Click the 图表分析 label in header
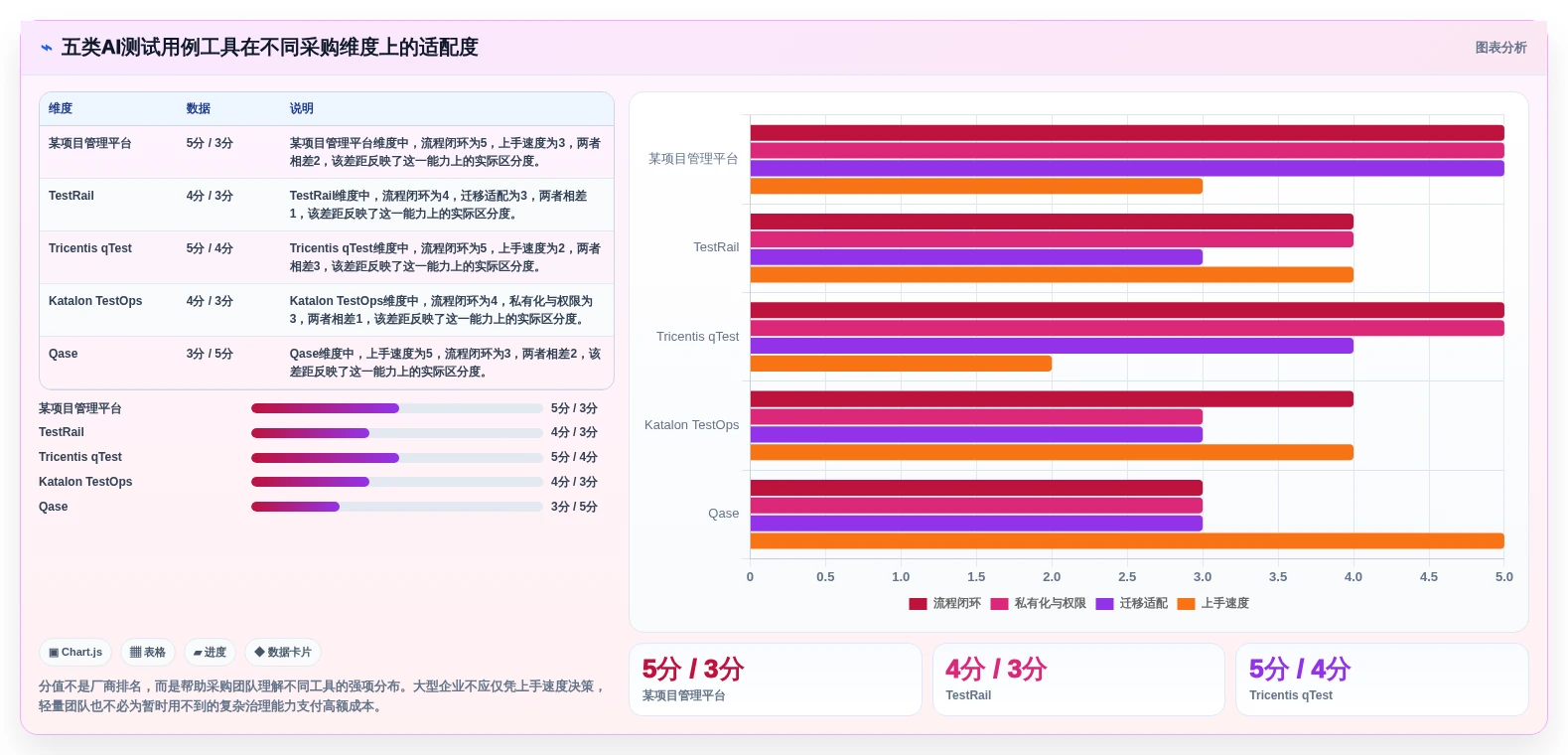The width and height of the screenshot is (1568, 755). tap(1500, 48)
